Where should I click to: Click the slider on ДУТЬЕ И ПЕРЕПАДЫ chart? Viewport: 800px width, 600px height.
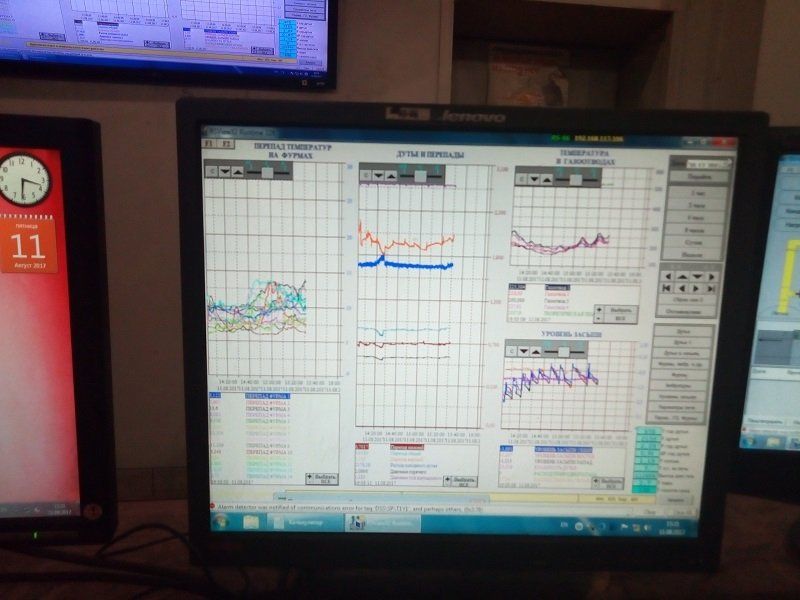pyautogui.click(x=421, y=176)
